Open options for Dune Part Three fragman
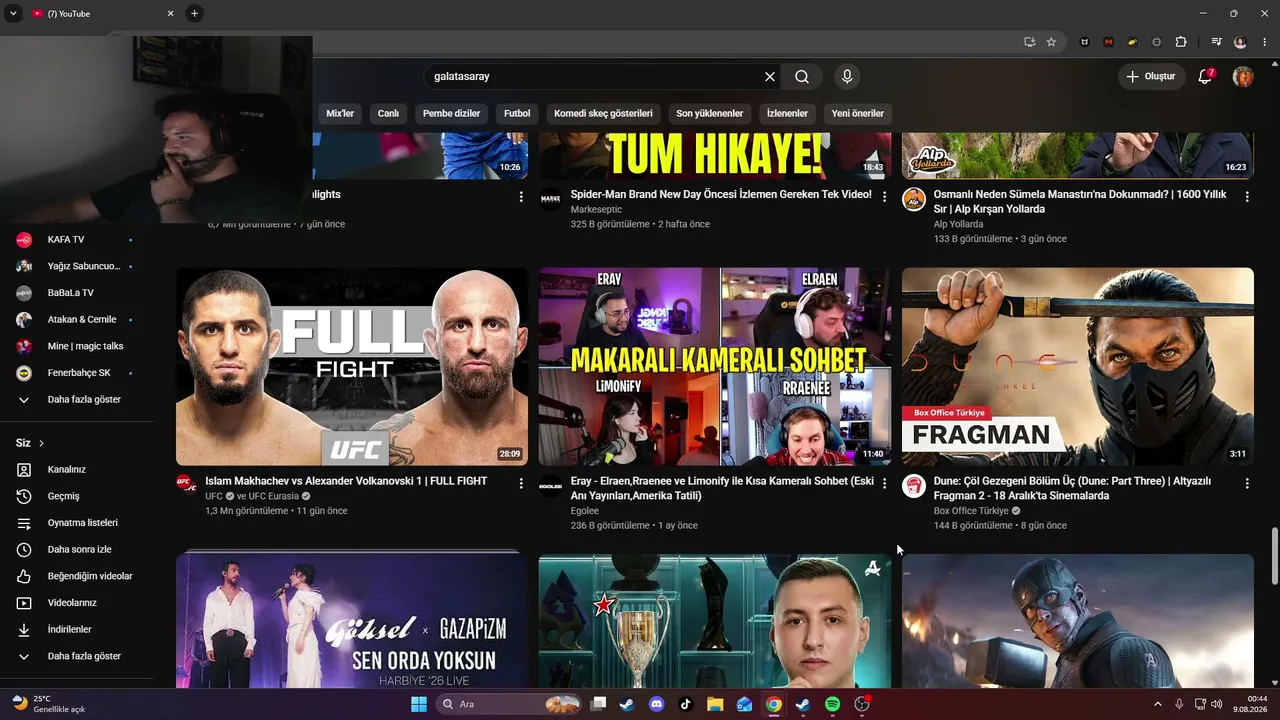Viewport: 1280px width, 720px height. [1247, 483]
